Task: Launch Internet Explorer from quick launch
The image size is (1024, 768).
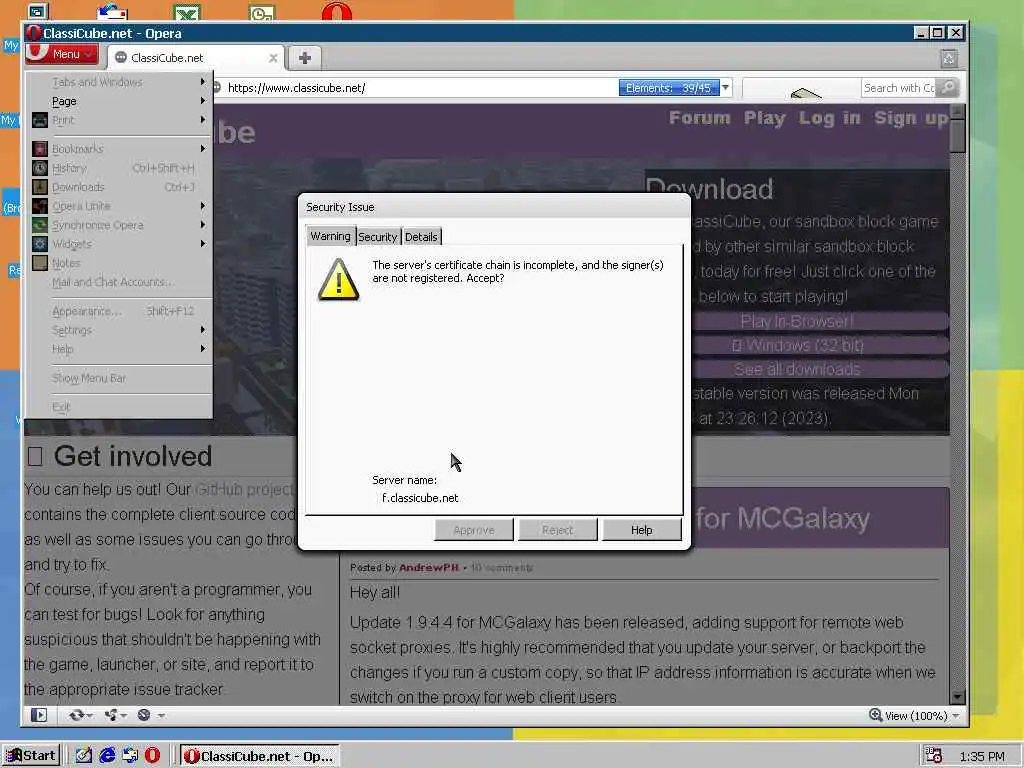Action: pos(107,756)
